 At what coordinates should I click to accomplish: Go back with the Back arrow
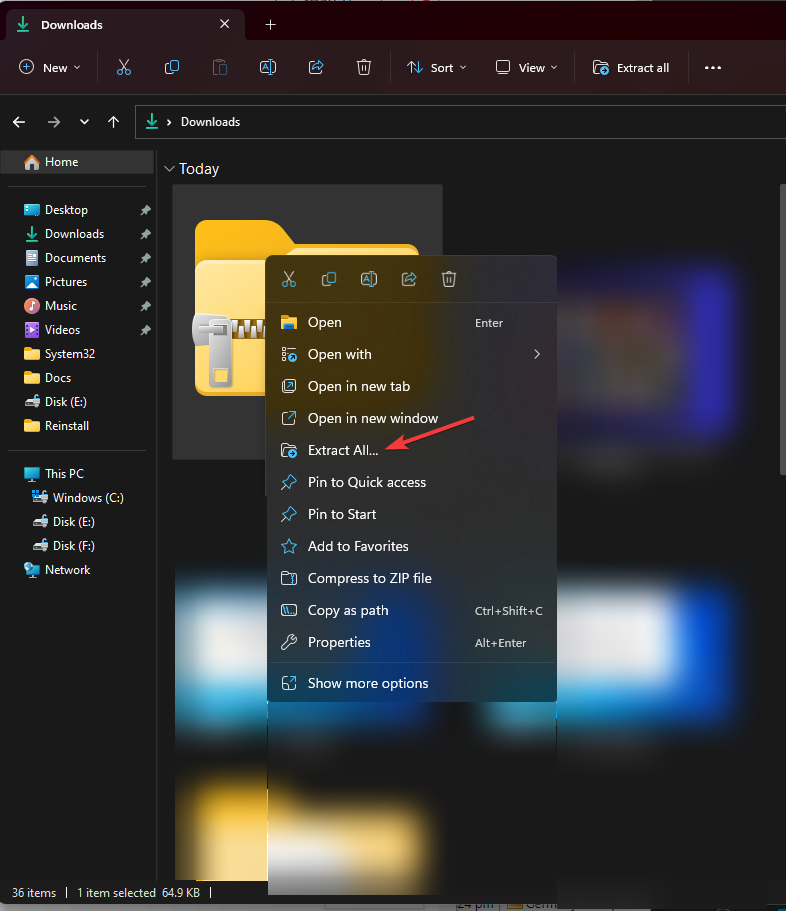(19, 122)
